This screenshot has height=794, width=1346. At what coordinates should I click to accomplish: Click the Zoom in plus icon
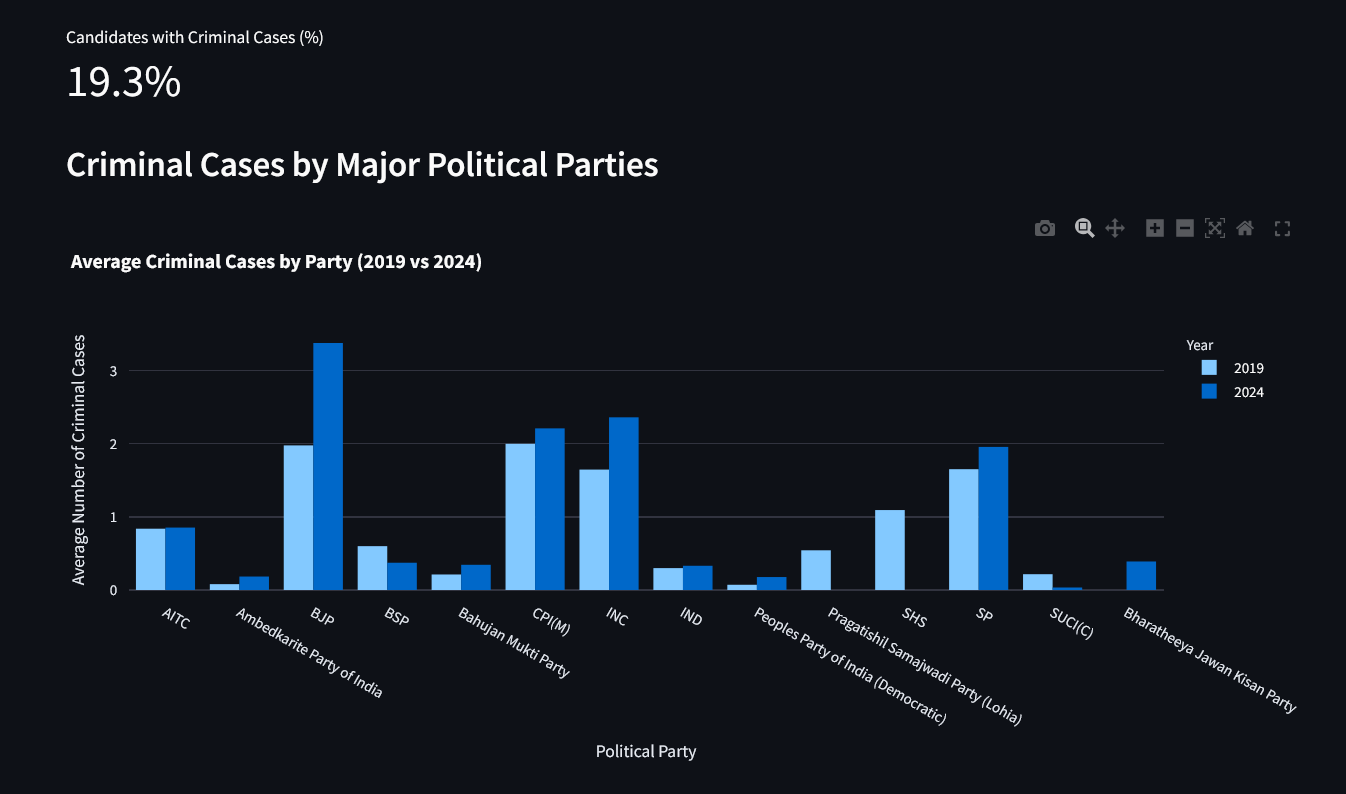(1155, 228)
